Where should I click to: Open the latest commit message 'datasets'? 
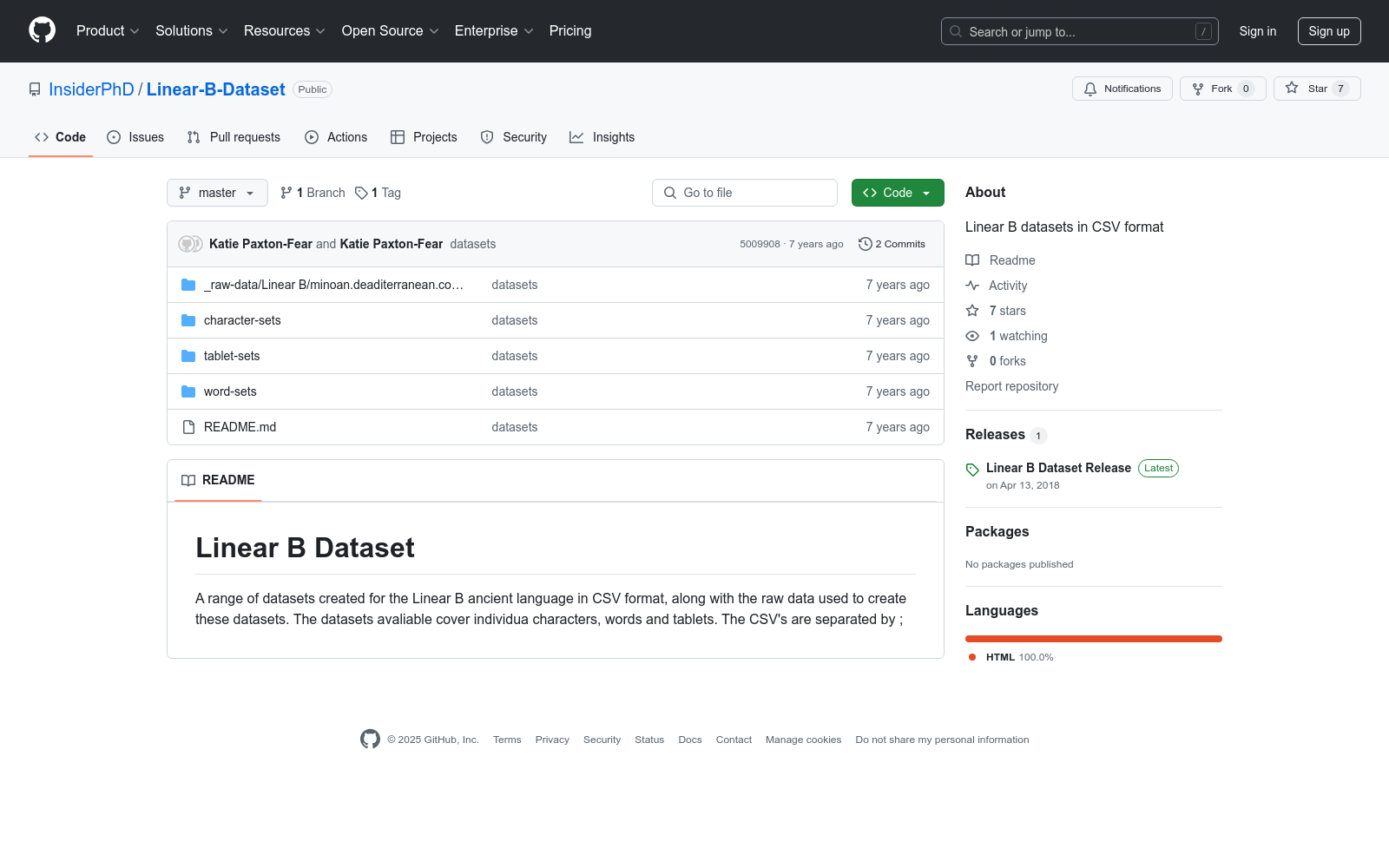(x=473, y=244)
